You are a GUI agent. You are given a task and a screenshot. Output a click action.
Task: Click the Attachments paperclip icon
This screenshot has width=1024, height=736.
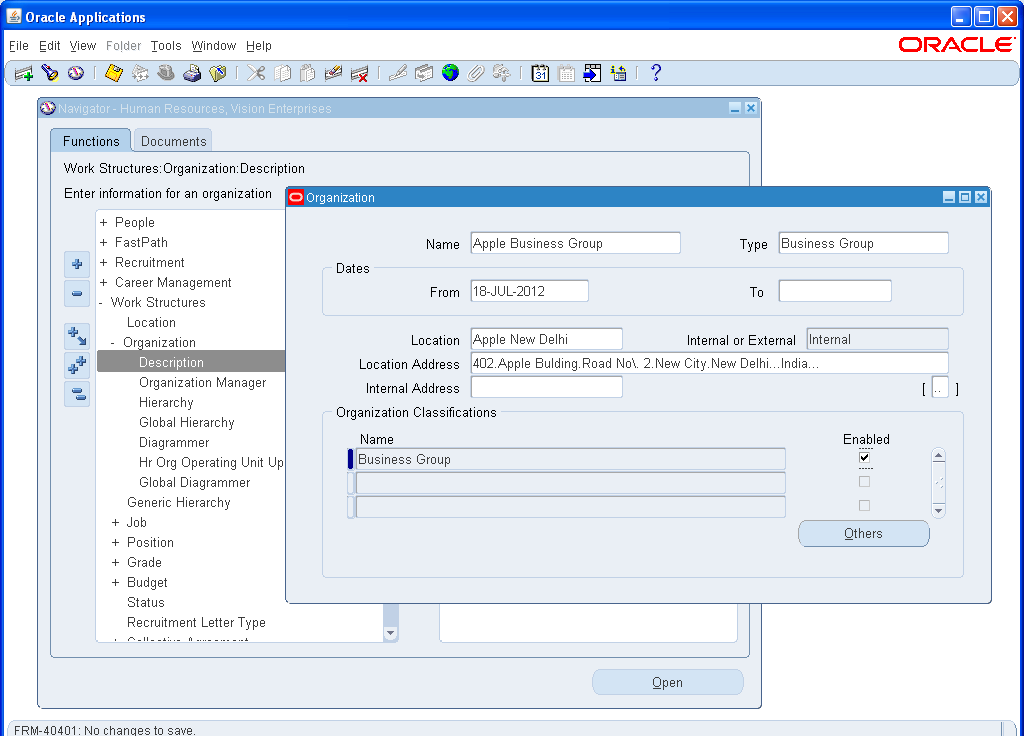[476, 72]
